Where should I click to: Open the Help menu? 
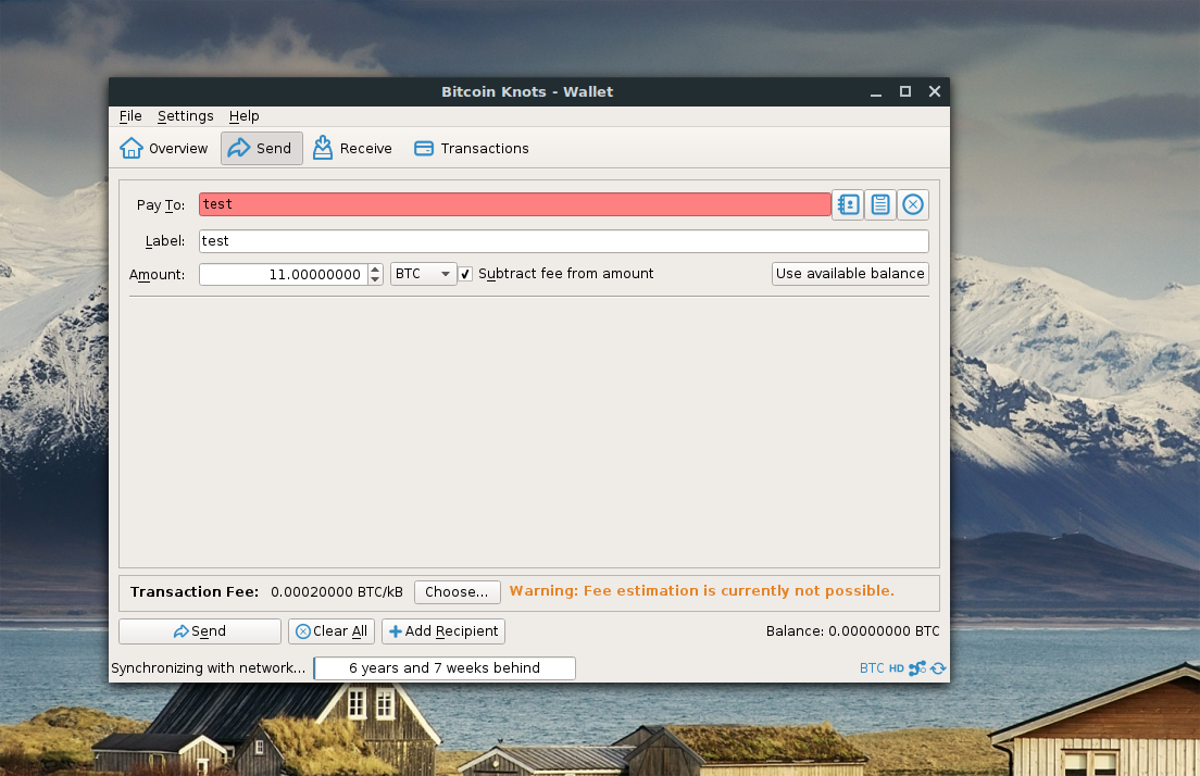[x=244, y=116]
